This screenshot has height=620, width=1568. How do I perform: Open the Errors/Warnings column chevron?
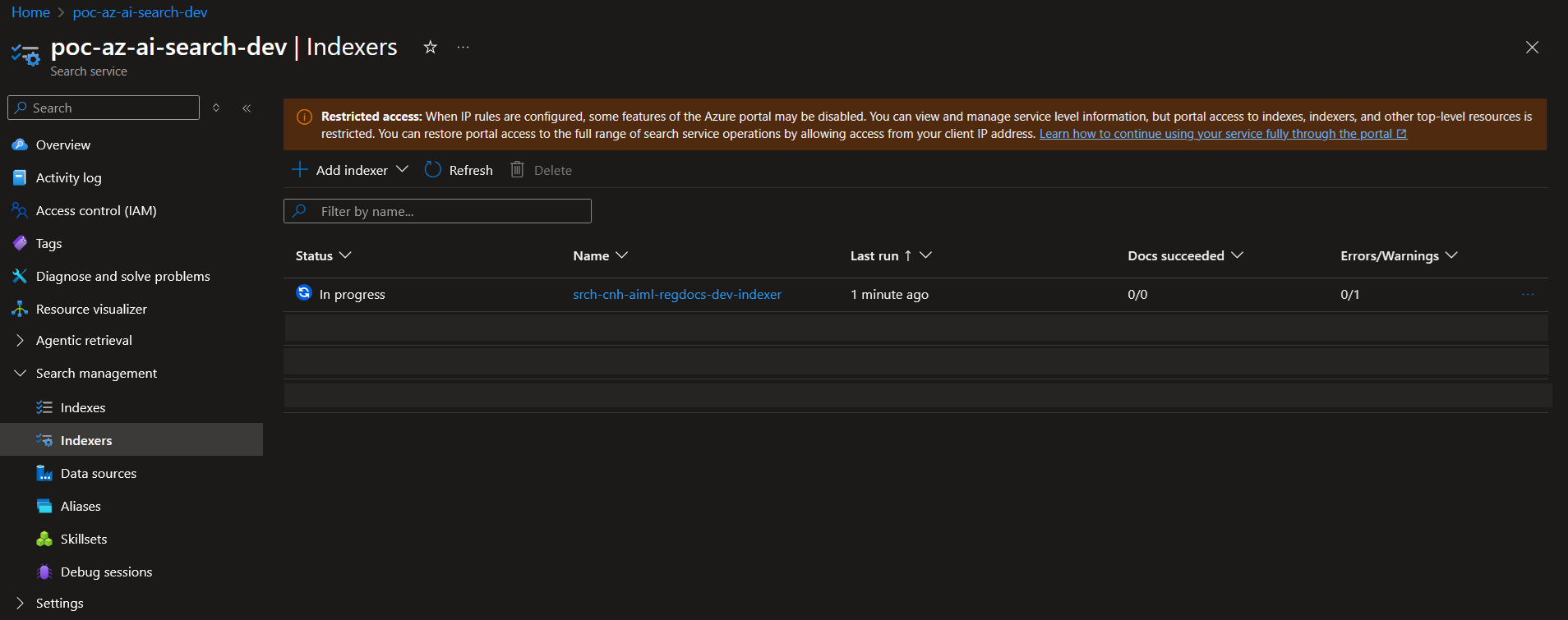[1451, 255]
